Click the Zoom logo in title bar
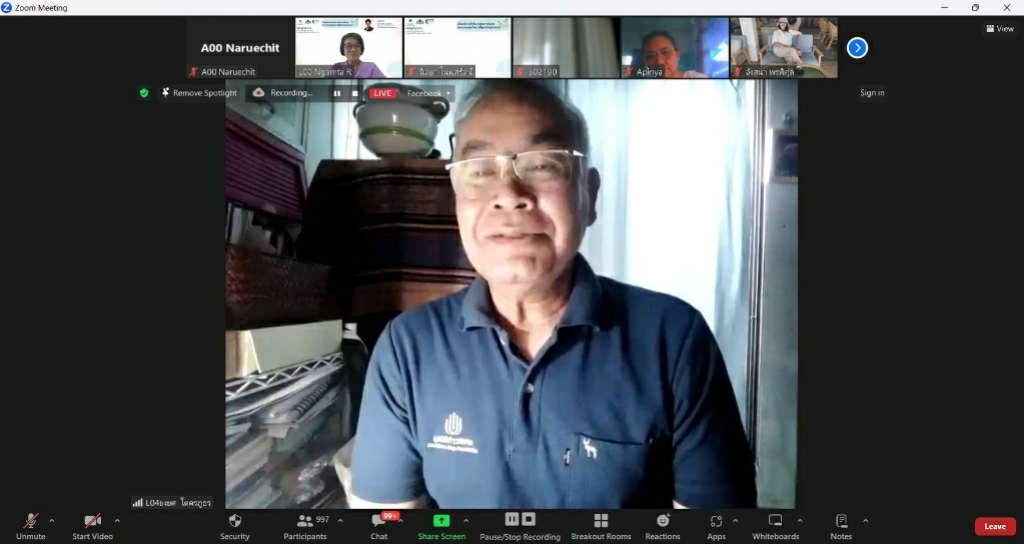 pyautogui.click(x=7, y=8)
